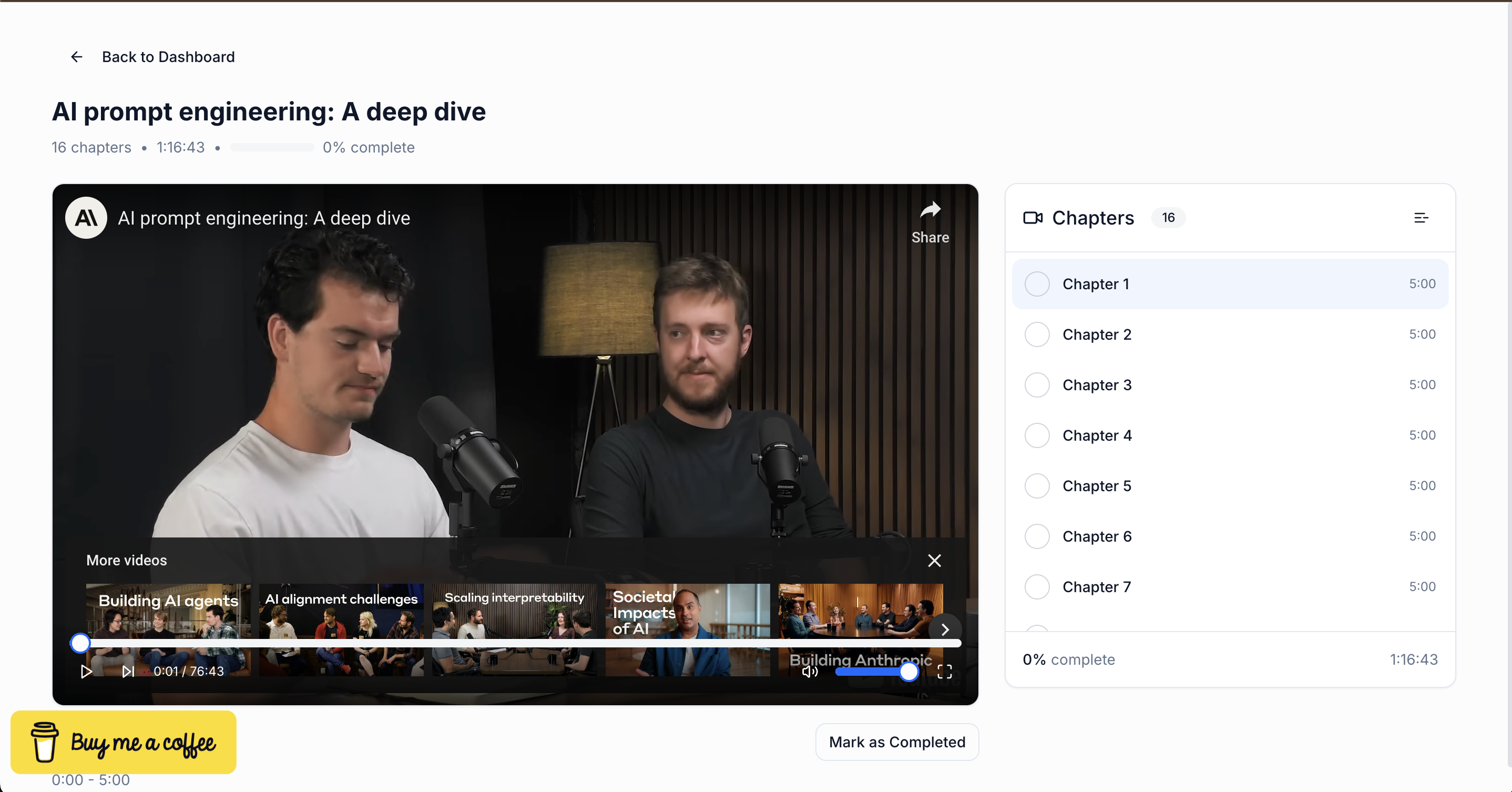Click the Buy me a coffee button
This screenshot has height=792, width=1512.
[x=123, y=742]
